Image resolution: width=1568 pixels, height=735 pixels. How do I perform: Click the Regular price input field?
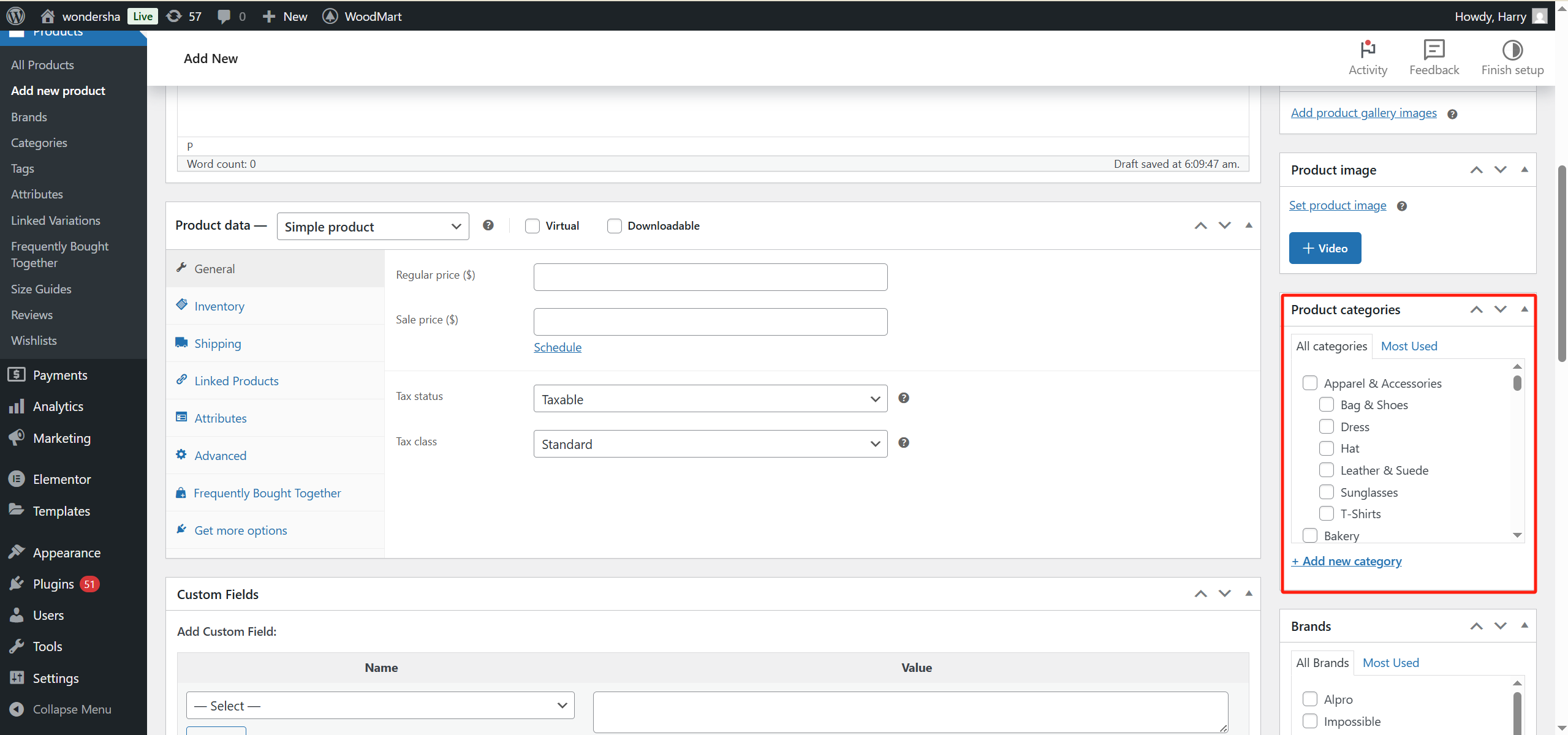[710, 277]
